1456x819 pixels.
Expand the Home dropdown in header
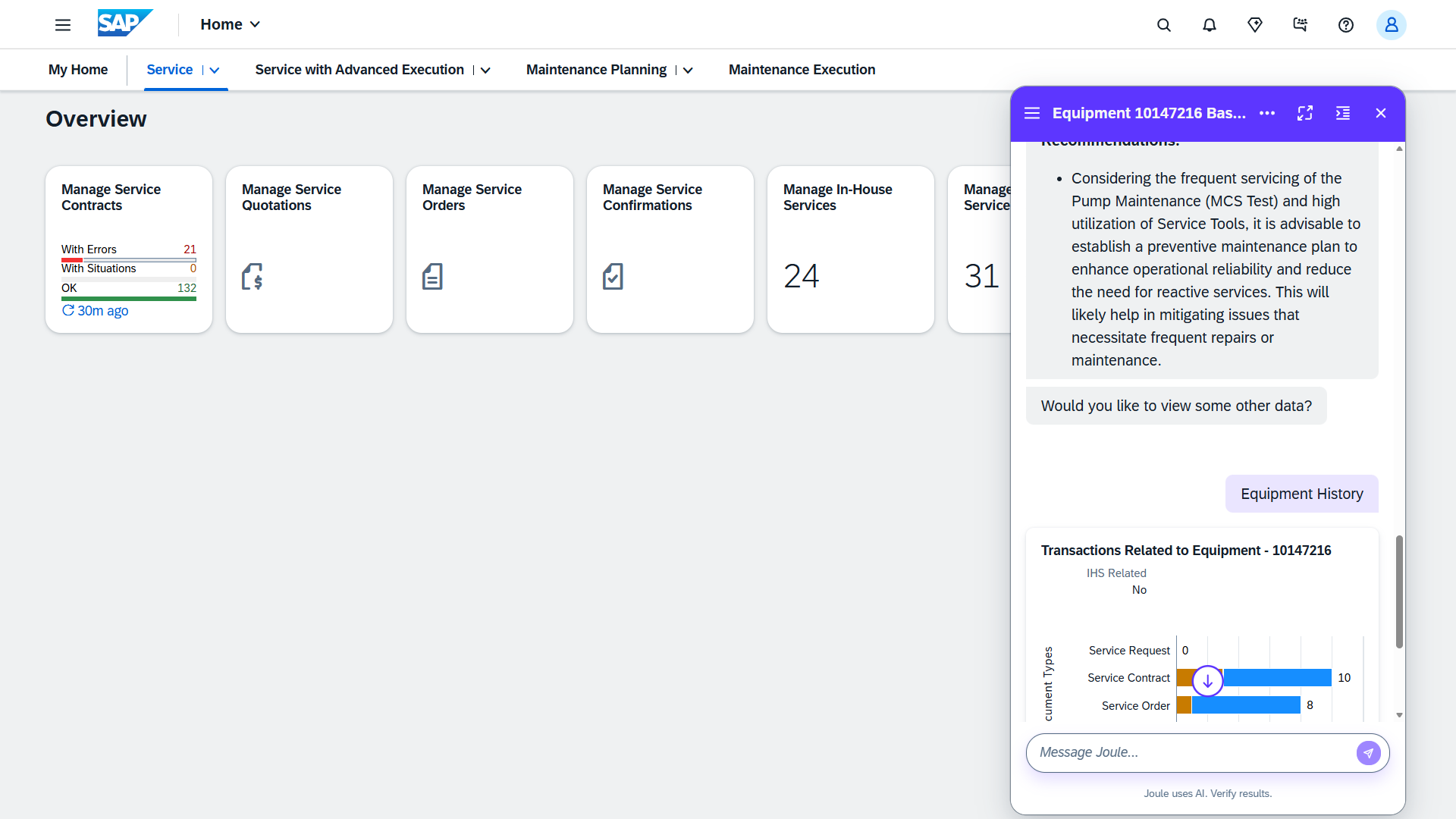[231, 24]
